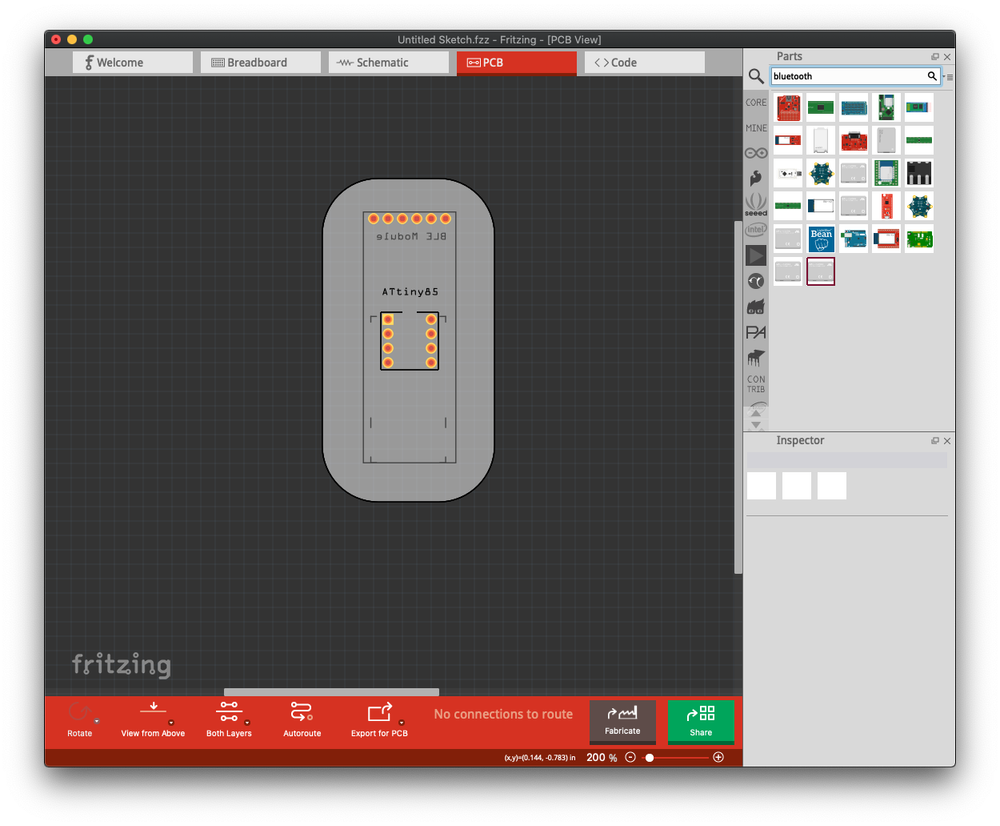
Task: Close the Inspector panel
Action: pyautogui.click(x=947, y=441)
